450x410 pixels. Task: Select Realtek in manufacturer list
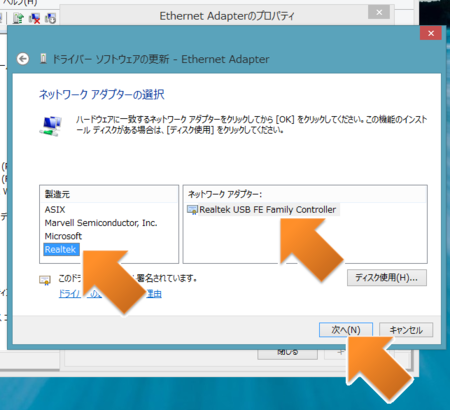[61, 249]
